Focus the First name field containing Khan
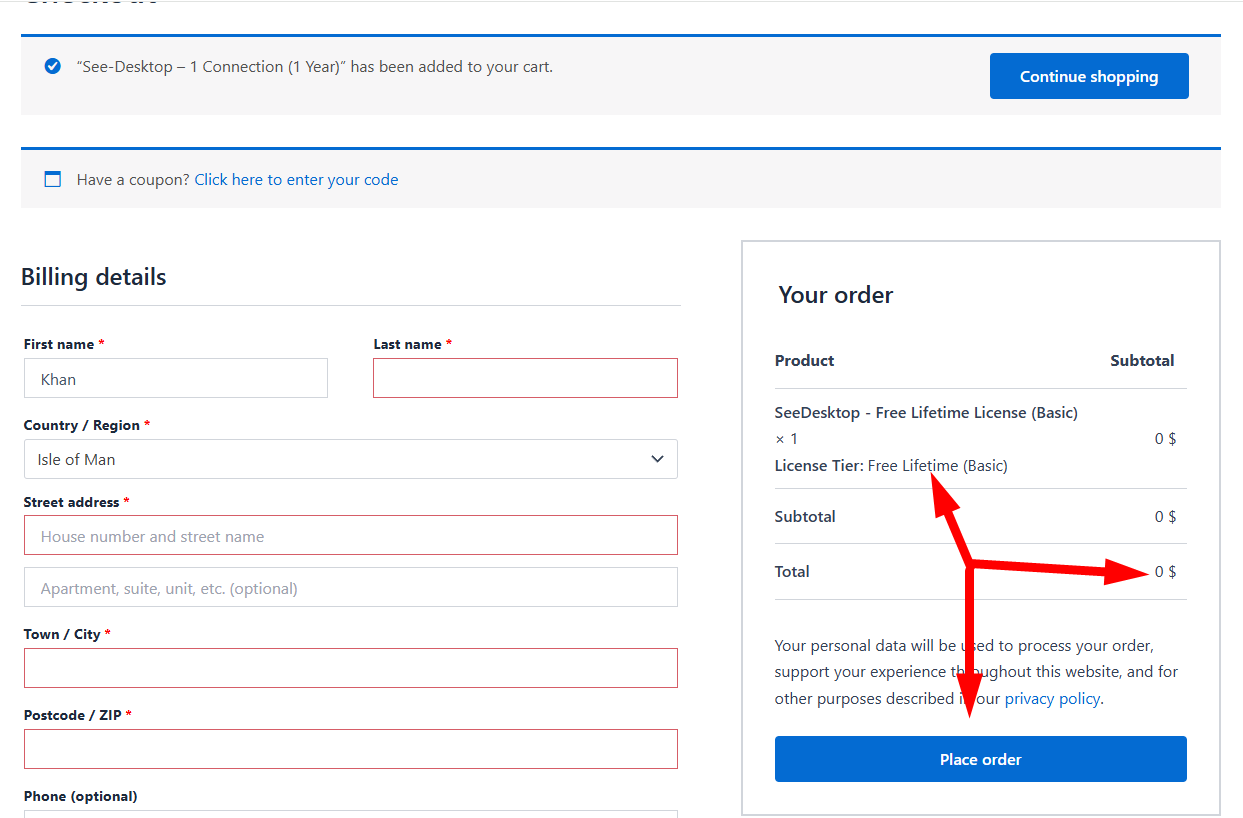Screen dimensions: 1243x818 pos(176,378)
